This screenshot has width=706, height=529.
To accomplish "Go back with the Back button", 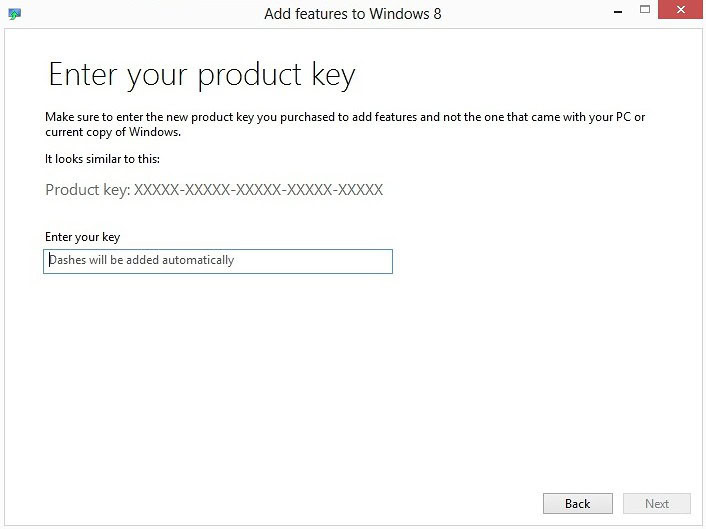I will click(x=578, y=503).
